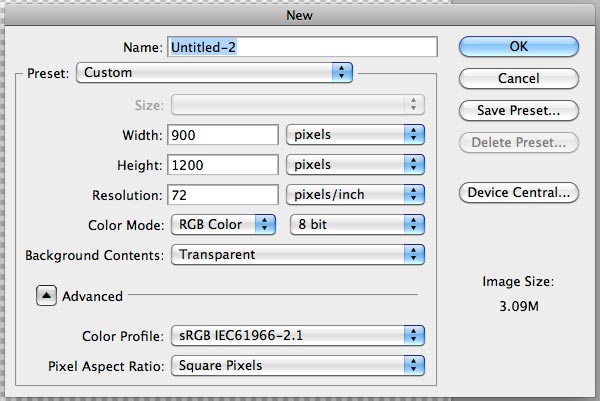Open the Color Profile sRGB dropdown
This screenshot has width=600, height=401.
[x=298, y=336]
